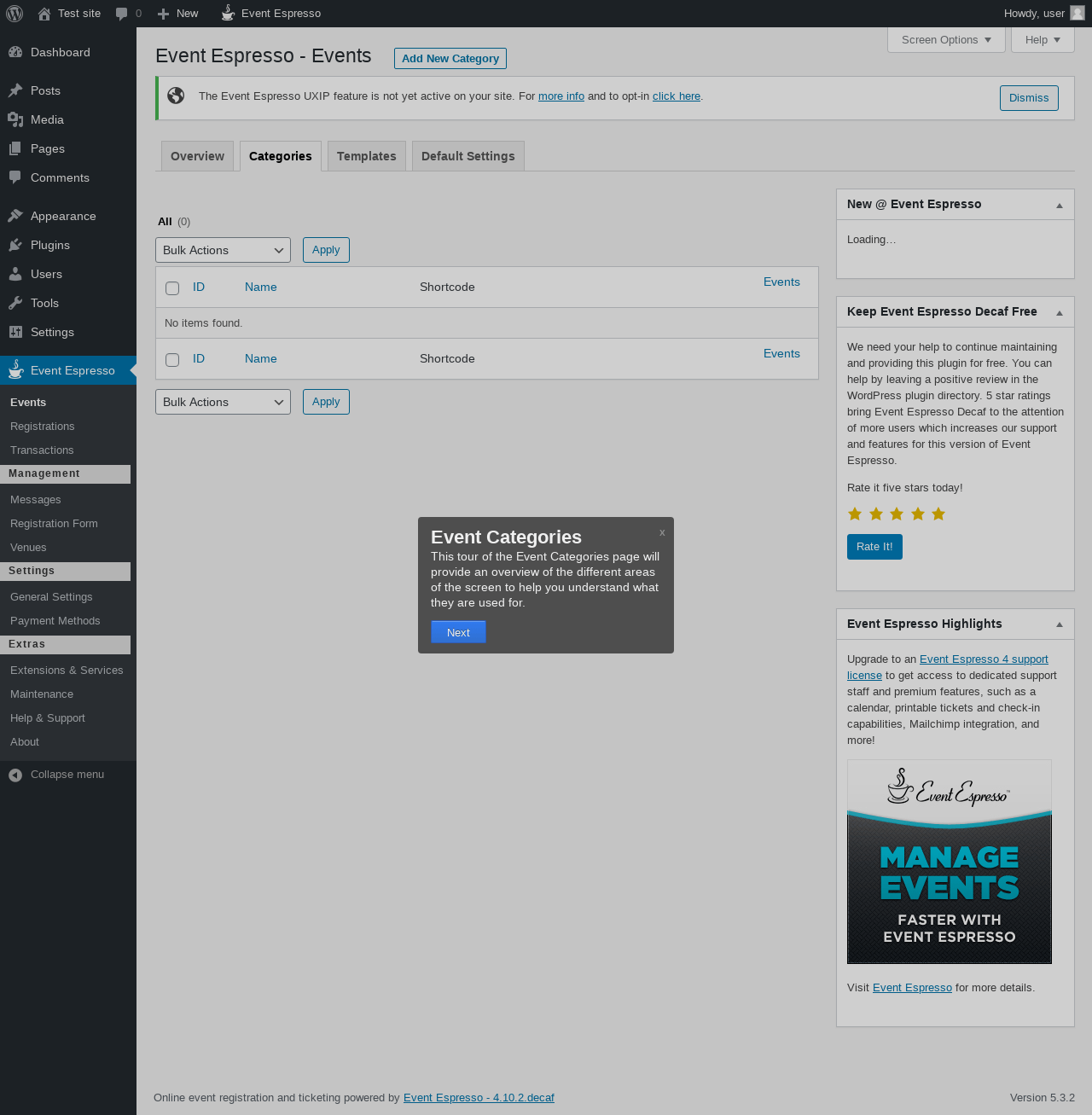Image resolution: width=1092 pixels, height=1115 pixels.
Task: Click the opt-in click here link
Action: [x=677, y=96]
